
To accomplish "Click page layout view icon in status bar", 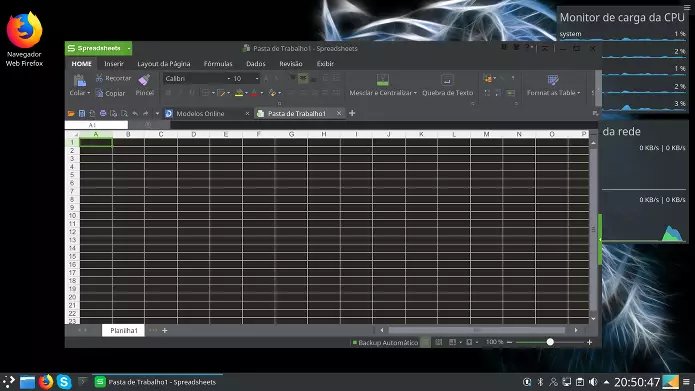I will (439, 342).
